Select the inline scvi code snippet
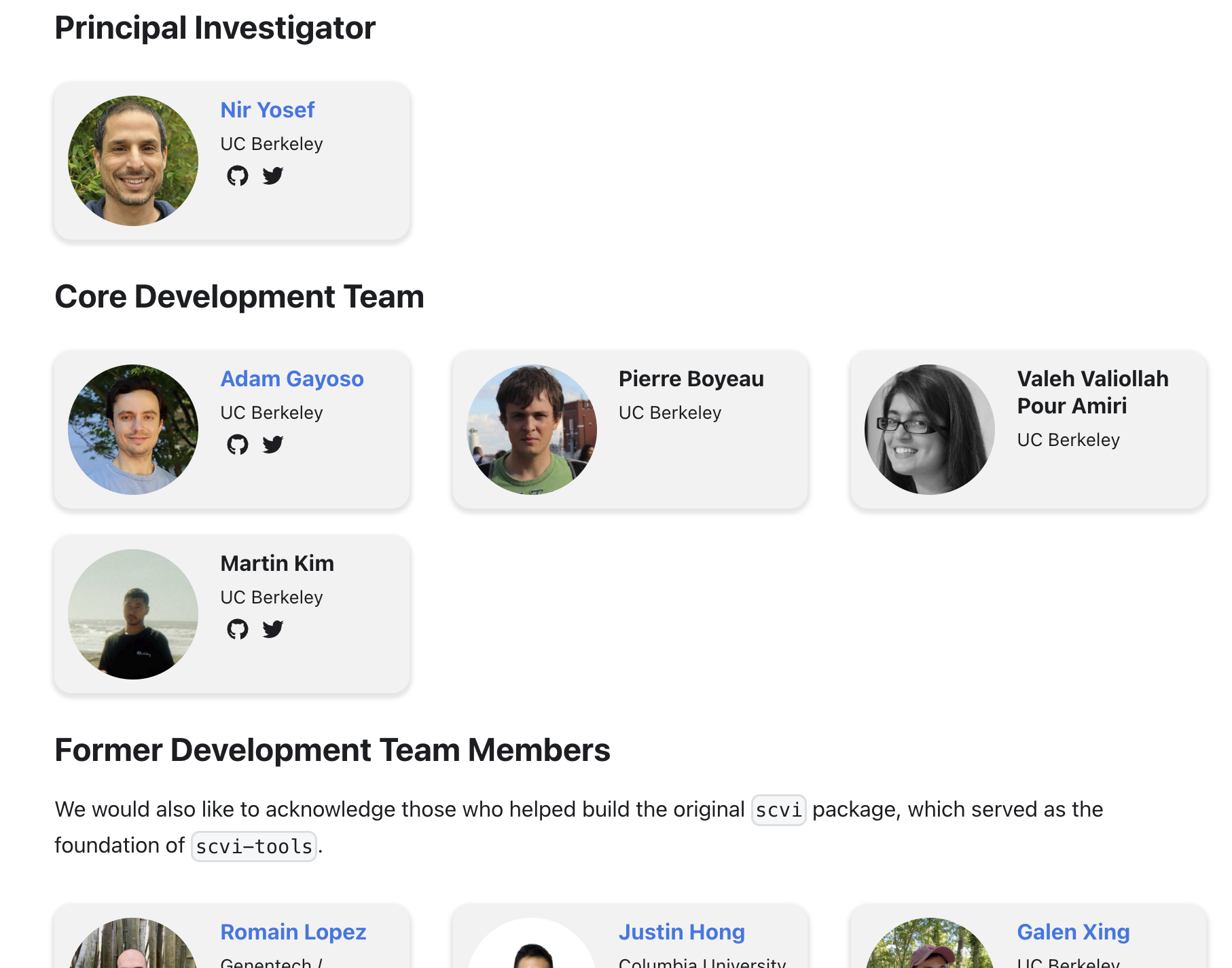The image size is (1232, 968). 778,809
